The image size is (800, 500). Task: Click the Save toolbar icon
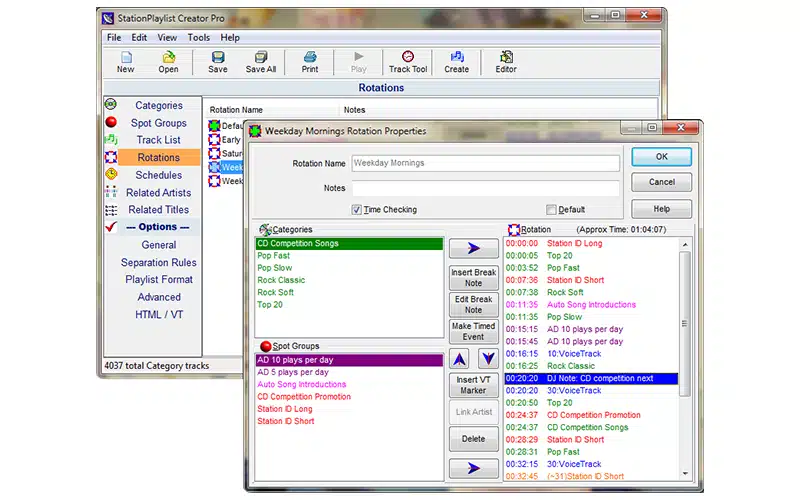click(x=218, y=62)
